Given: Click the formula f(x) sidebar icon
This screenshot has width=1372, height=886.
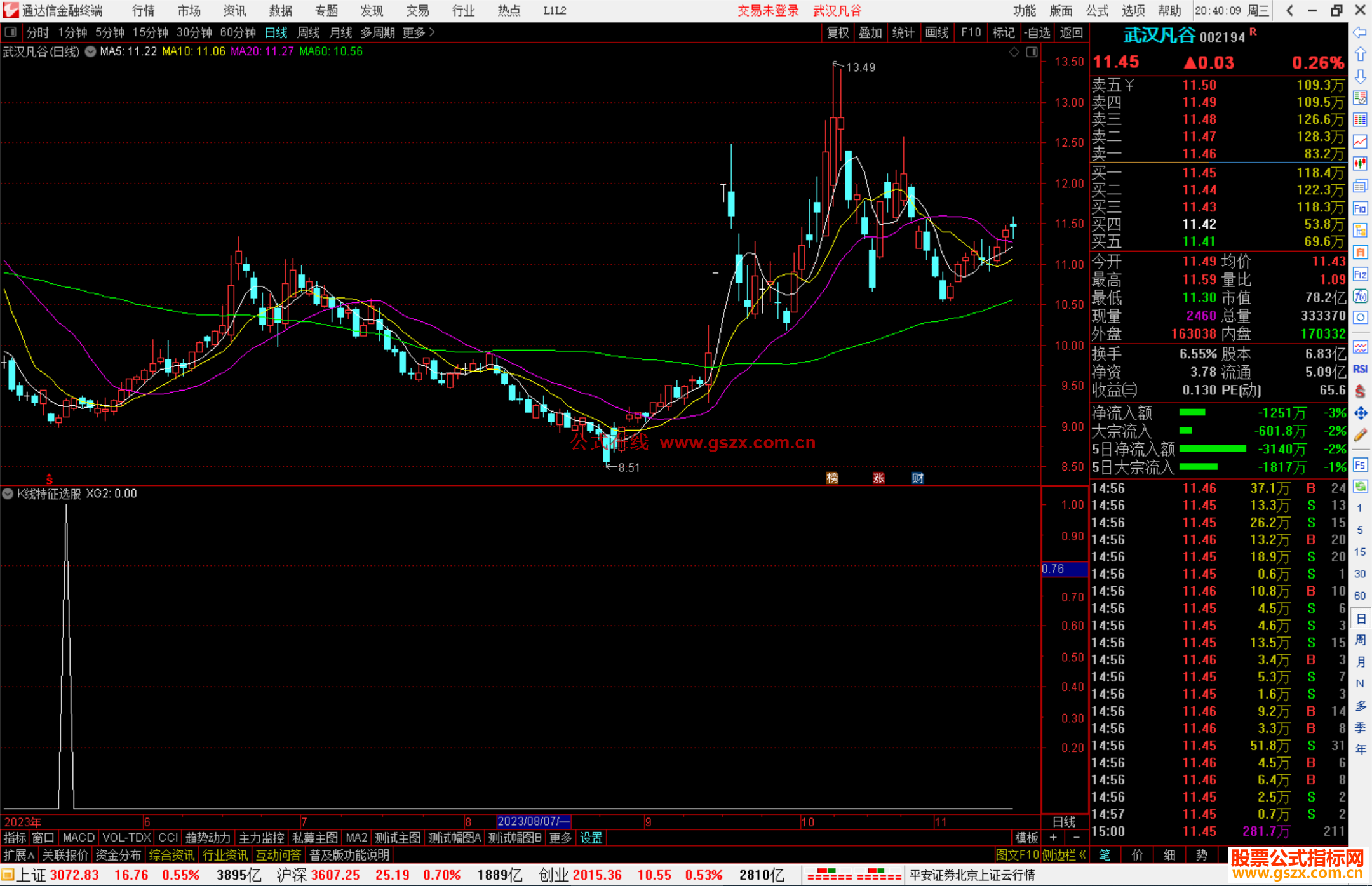Looking at the screenshot, I should click(1360, 296).
